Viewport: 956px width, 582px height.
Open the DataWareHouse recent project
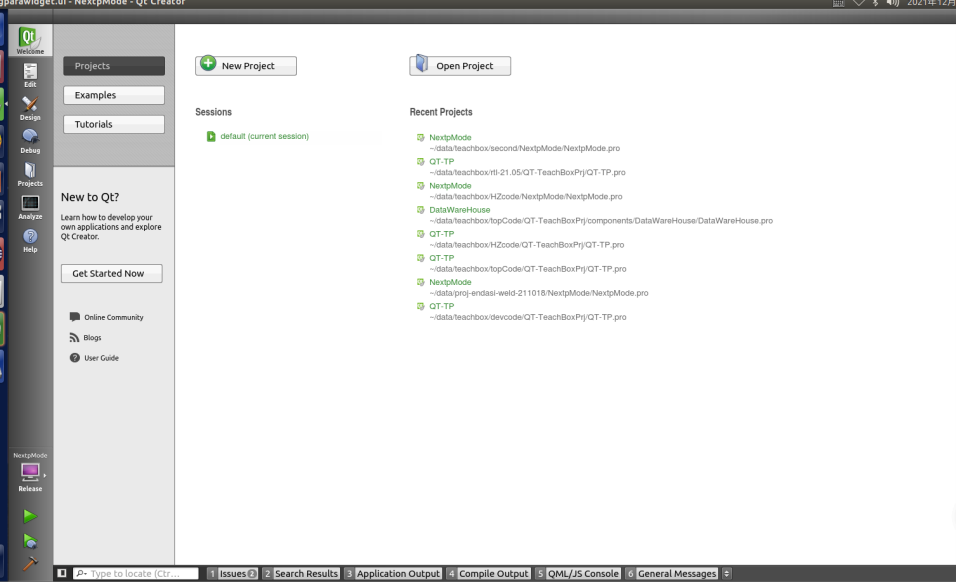click(x=460, y=210)
